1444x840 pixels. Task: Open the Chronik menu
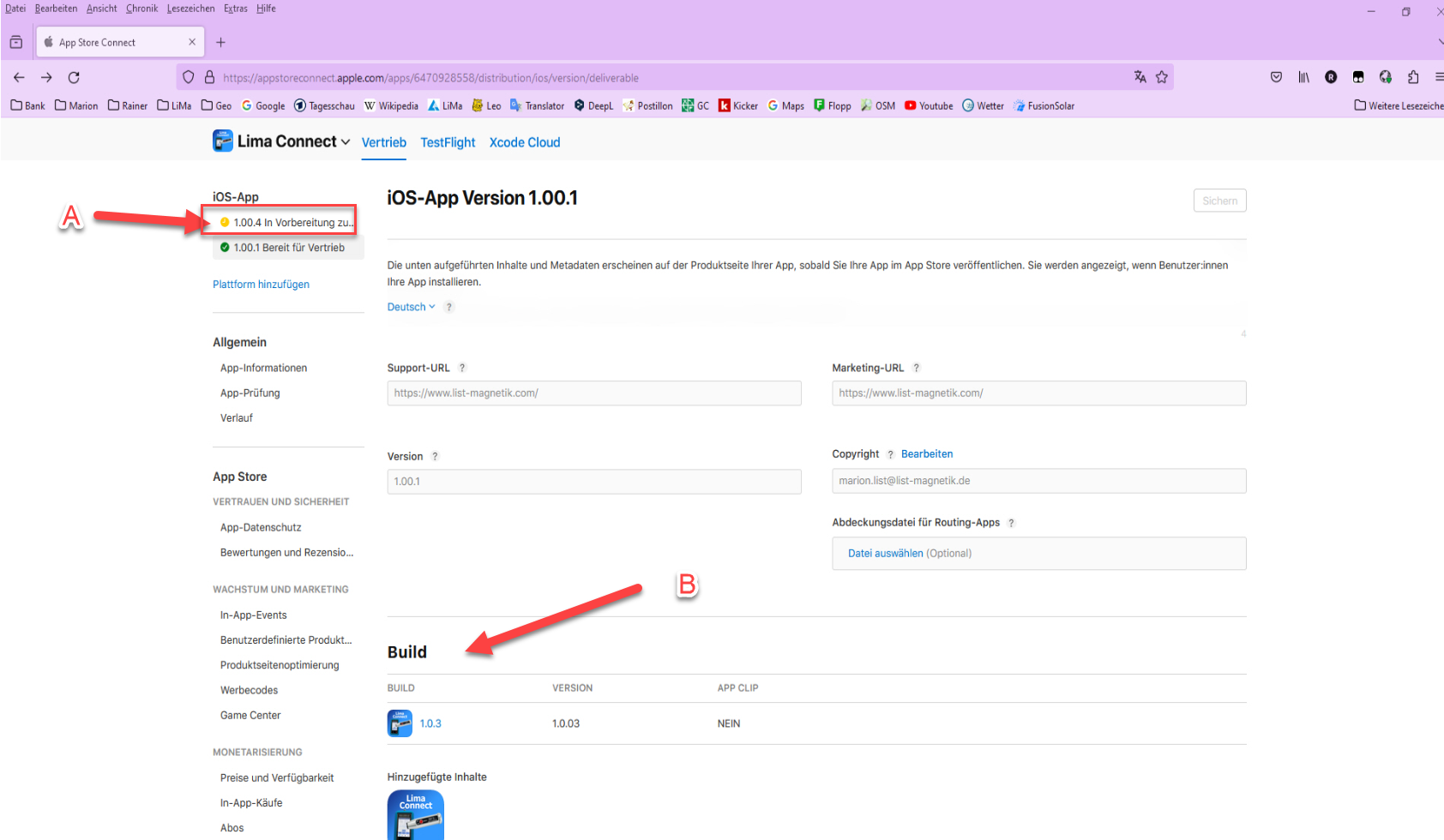(x=141, y=9)
